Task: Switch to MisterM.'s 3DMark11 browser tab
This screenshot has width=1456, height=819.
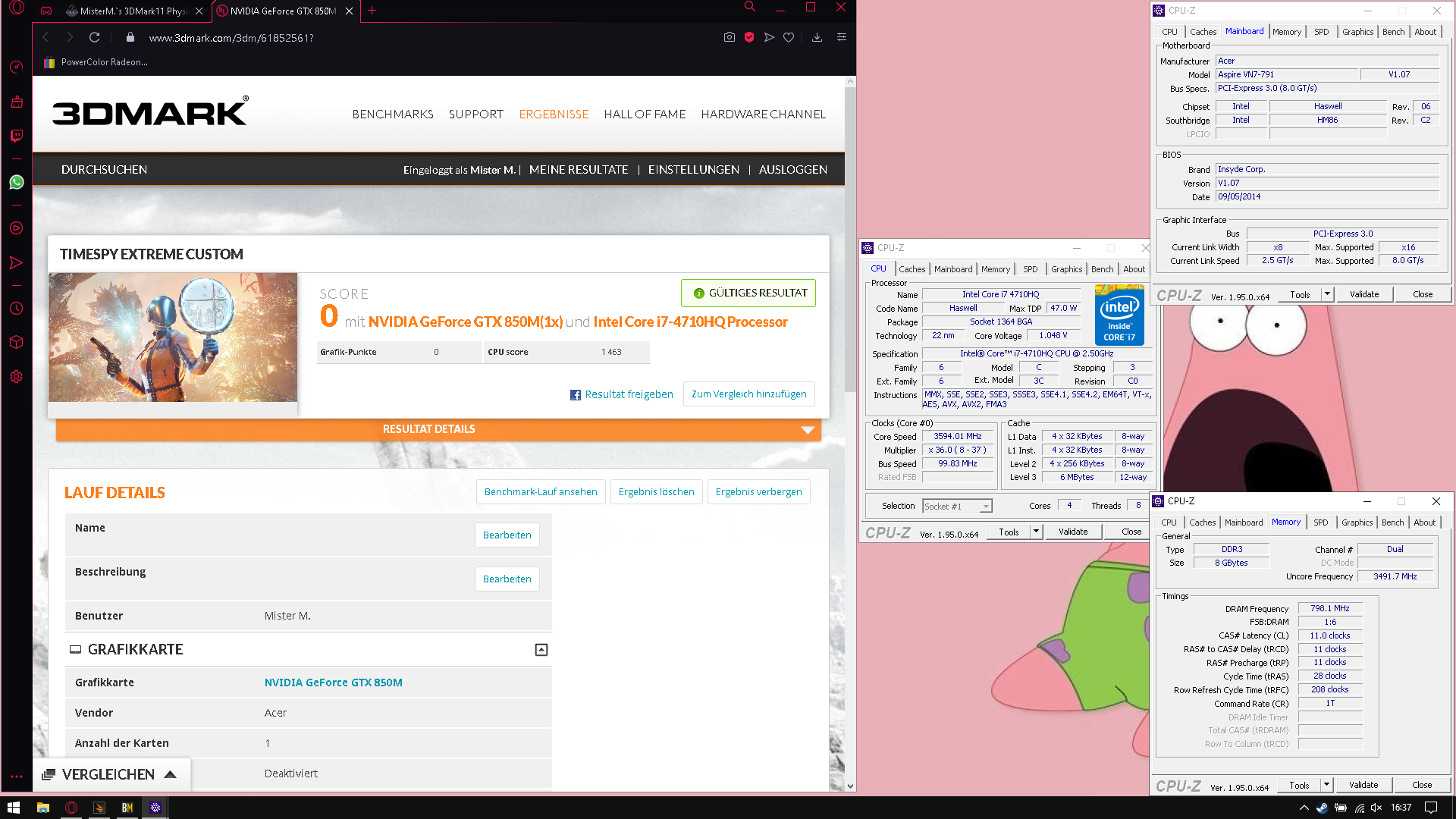Action: (133, 11)
